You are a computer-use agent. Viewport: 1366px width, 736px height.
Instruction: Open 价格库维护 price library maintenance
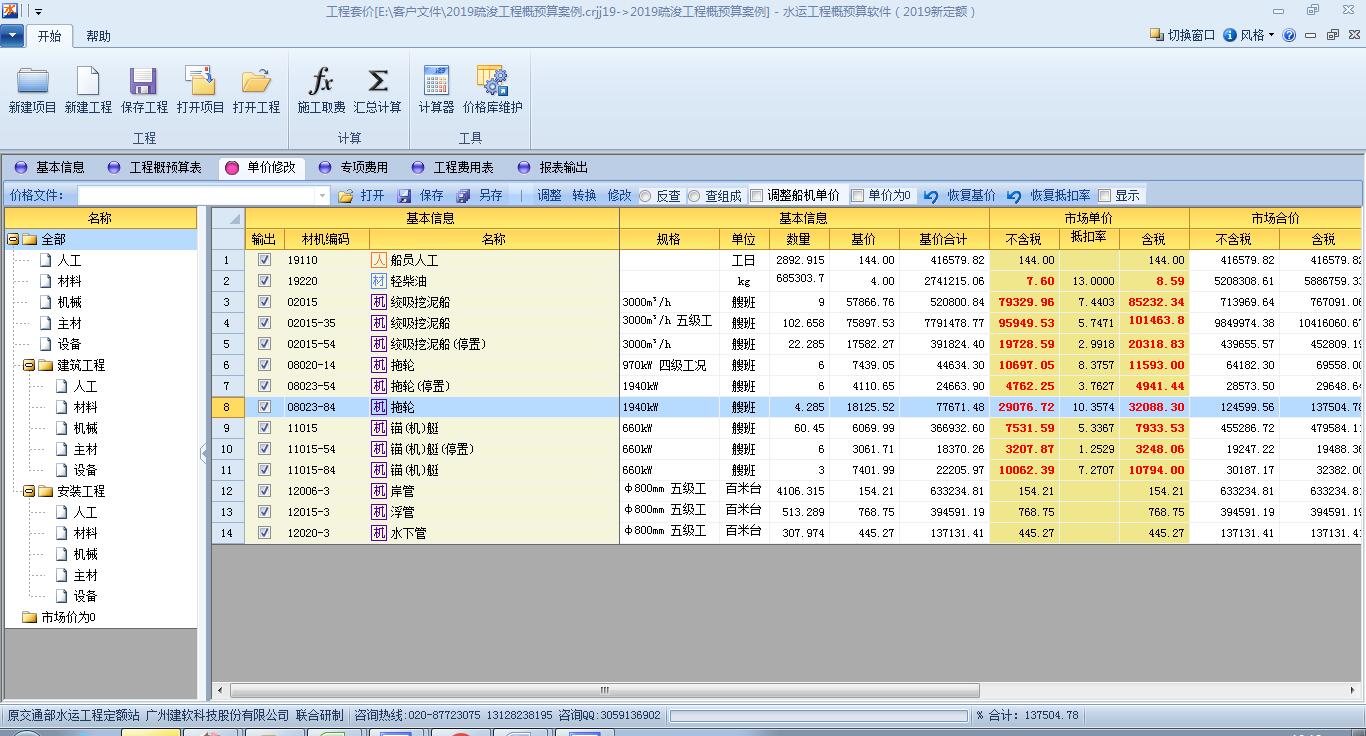pyautogui.click(x=492, y=80)
